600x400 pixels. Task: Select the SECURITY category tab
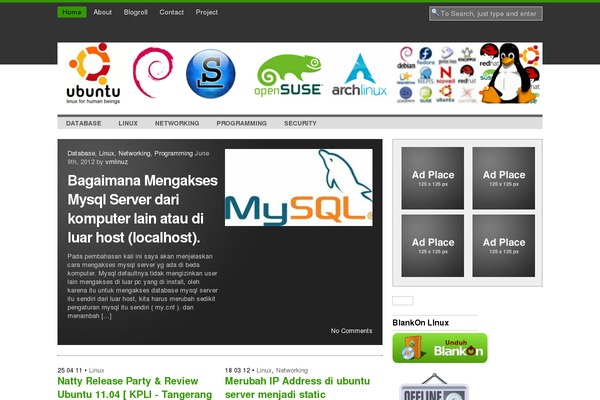point(300,123)
